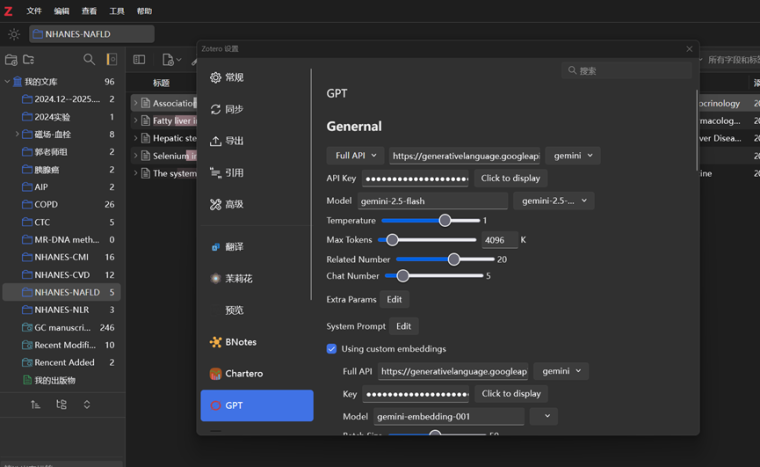Open the 工具 menu
Viewport: 760px width, 467px height.
pyautogui.click(x=117, y=11)
